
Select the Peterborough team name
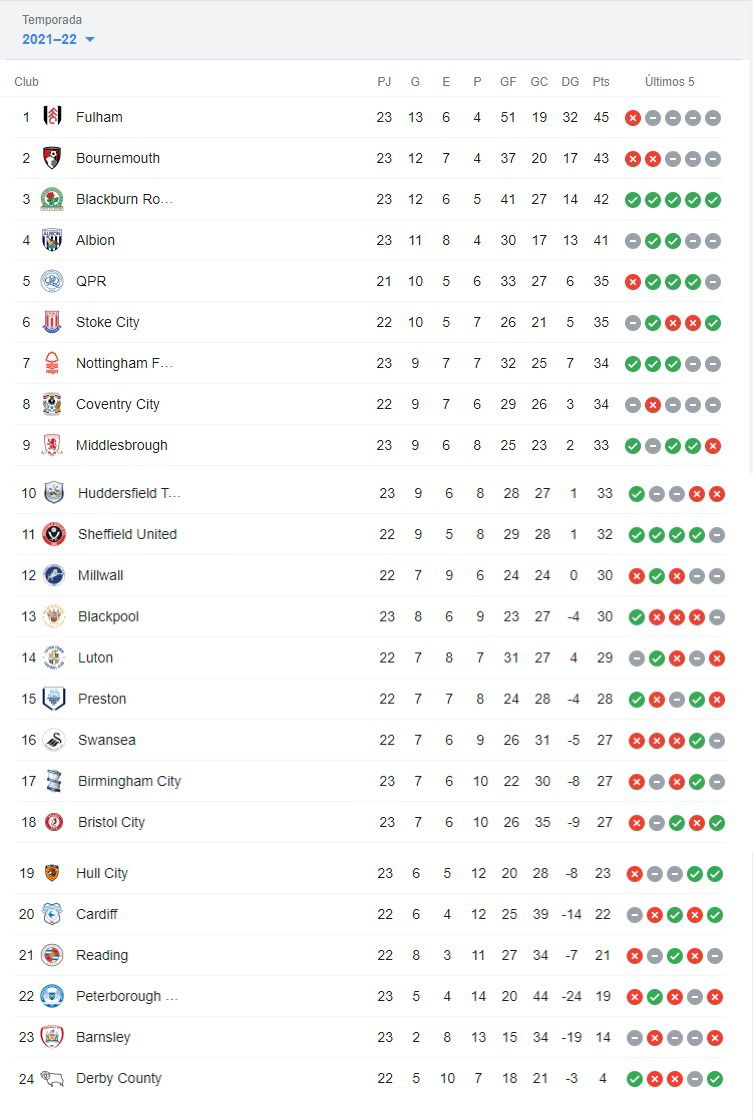tap(127, 996)
